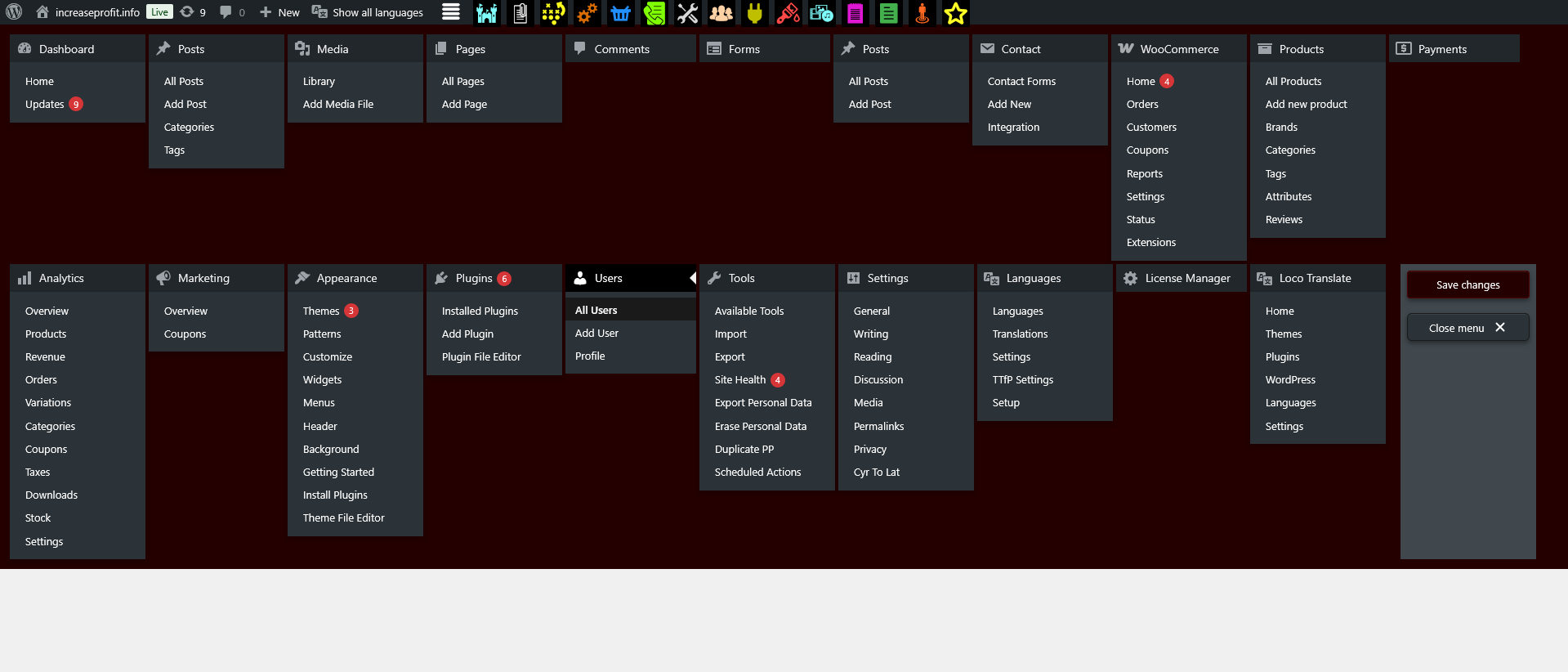Open Dashboard Updates submenu item
The width and height of the screenshot is (1568, 672).
[x=54, y=104]
